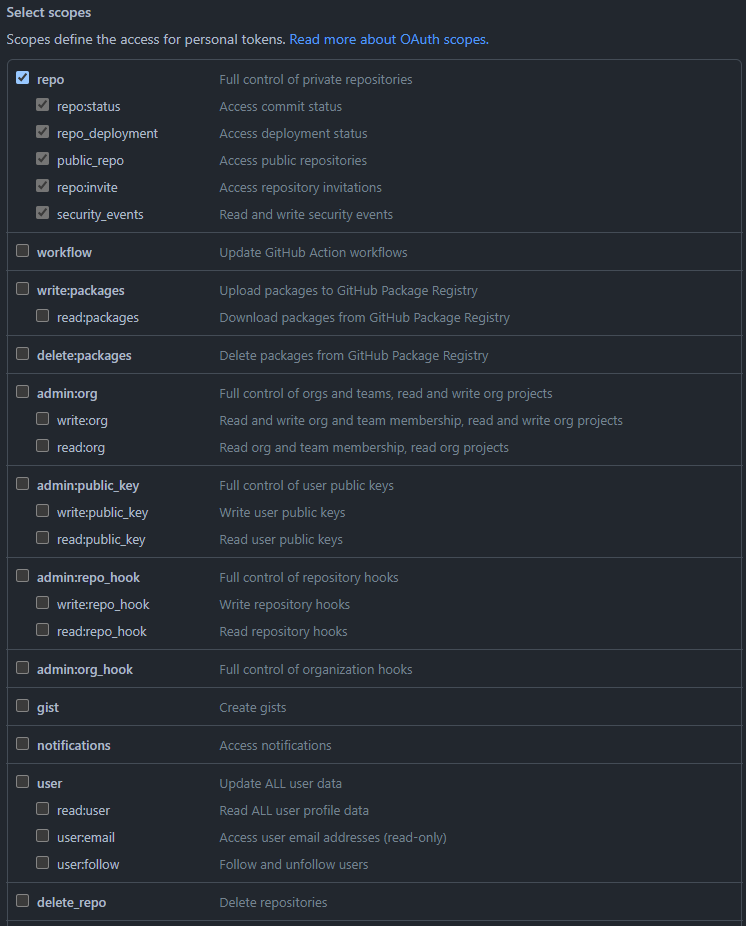Tick the read:packages checkbox
This screenshot has width=746, height=926.
click(43, 316)
